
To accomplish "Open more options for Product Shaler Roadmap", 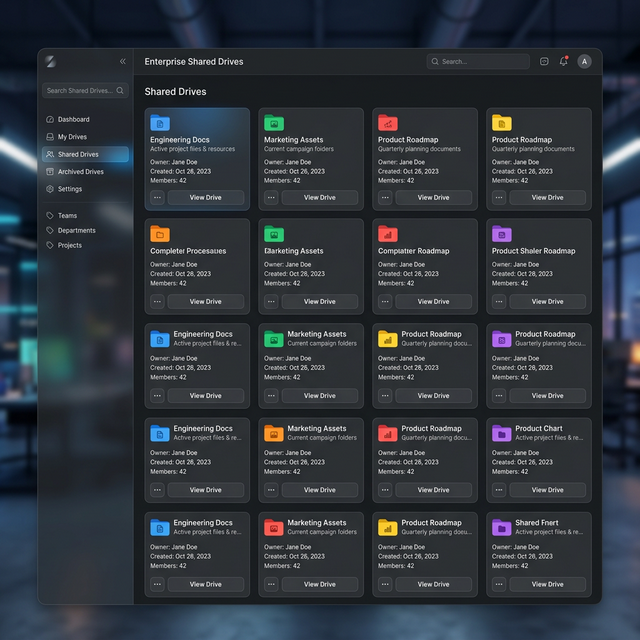I will pos(499,302).
